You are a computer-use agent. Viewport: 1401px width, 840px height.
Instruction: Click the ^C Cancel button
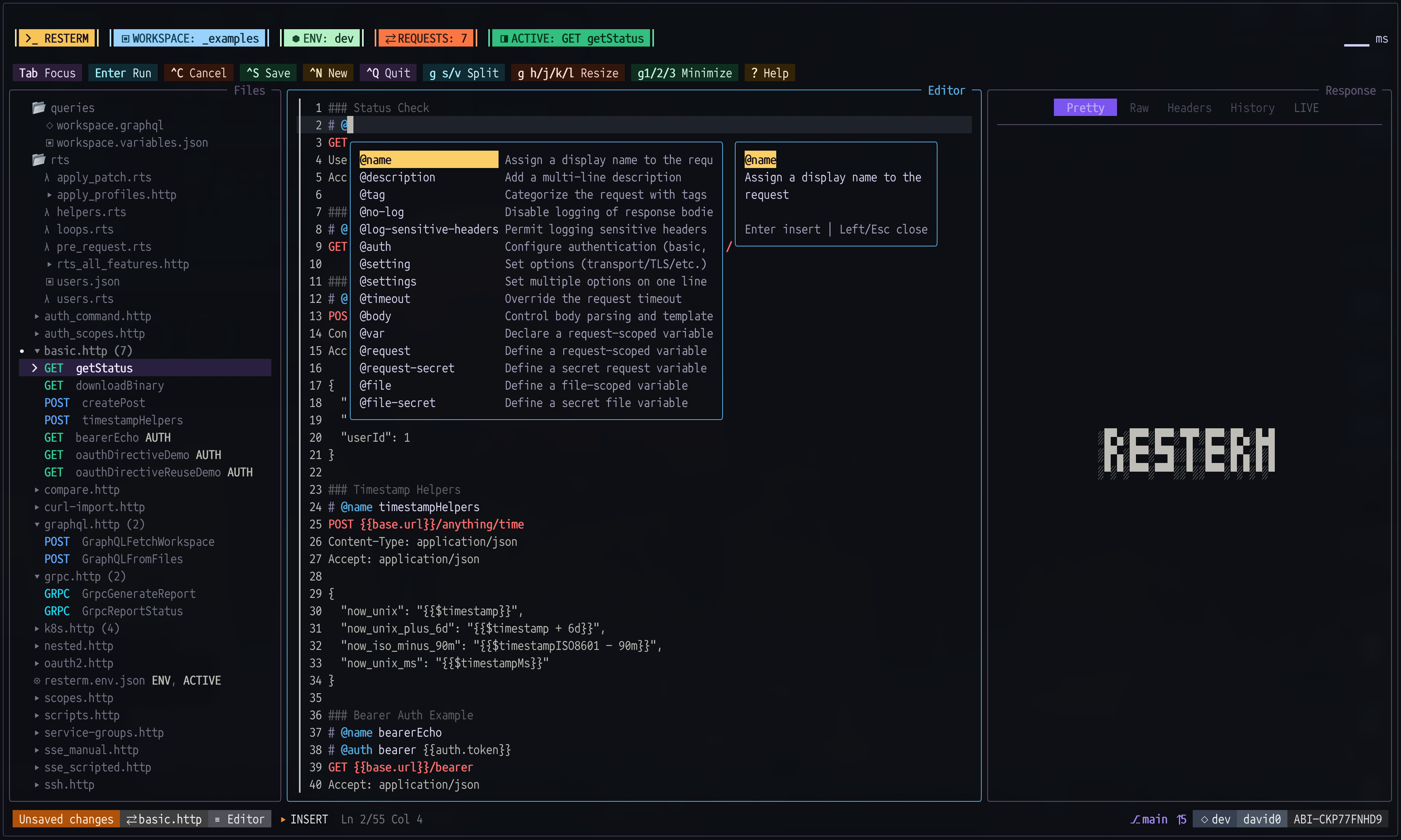tap(198, 73)
